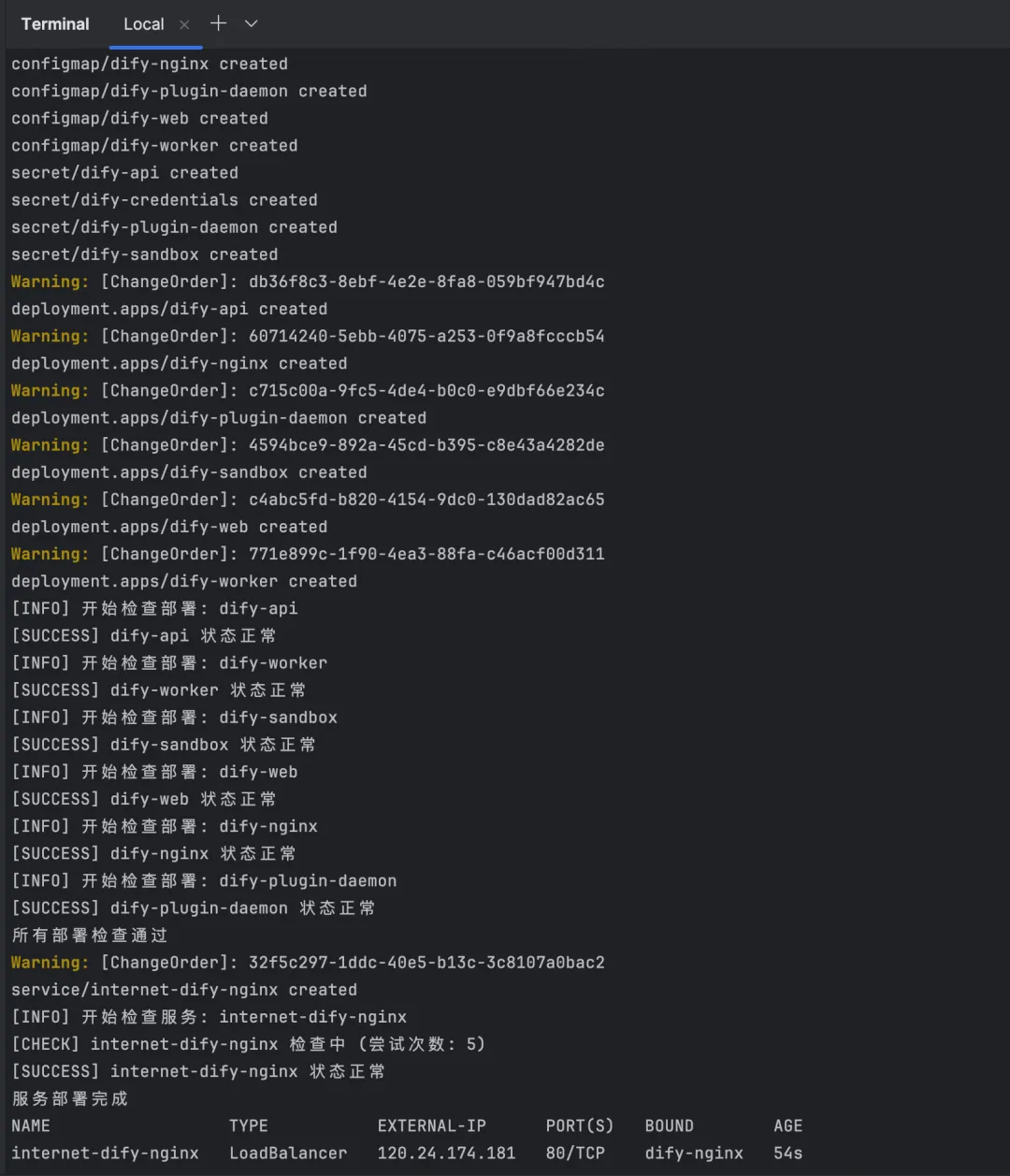The height and width of the screenshot is (1176, 1010).
Task: Click the Terminal panel title
Action: 54,23
